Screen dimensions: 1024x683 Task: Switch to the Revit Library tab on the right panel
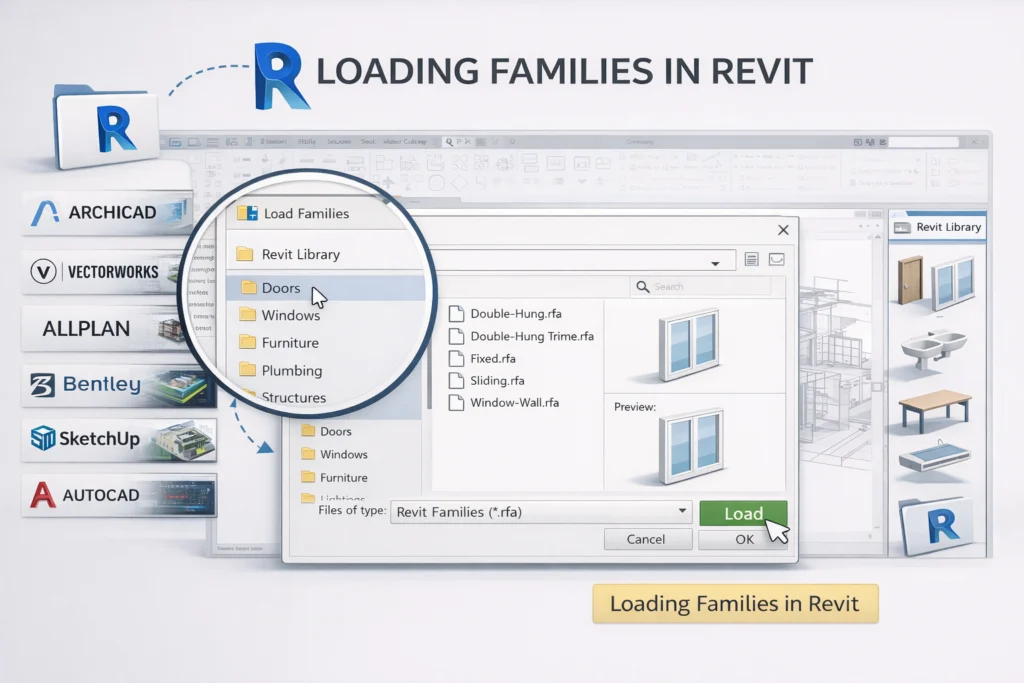[941, 227]
